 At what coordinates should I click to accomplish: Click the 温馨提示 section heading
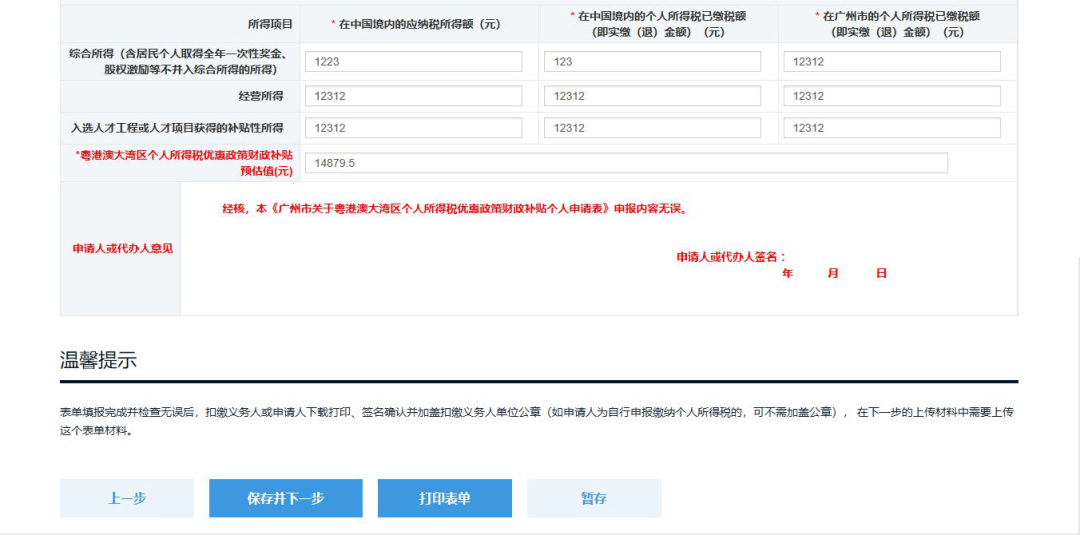[98, 361]
